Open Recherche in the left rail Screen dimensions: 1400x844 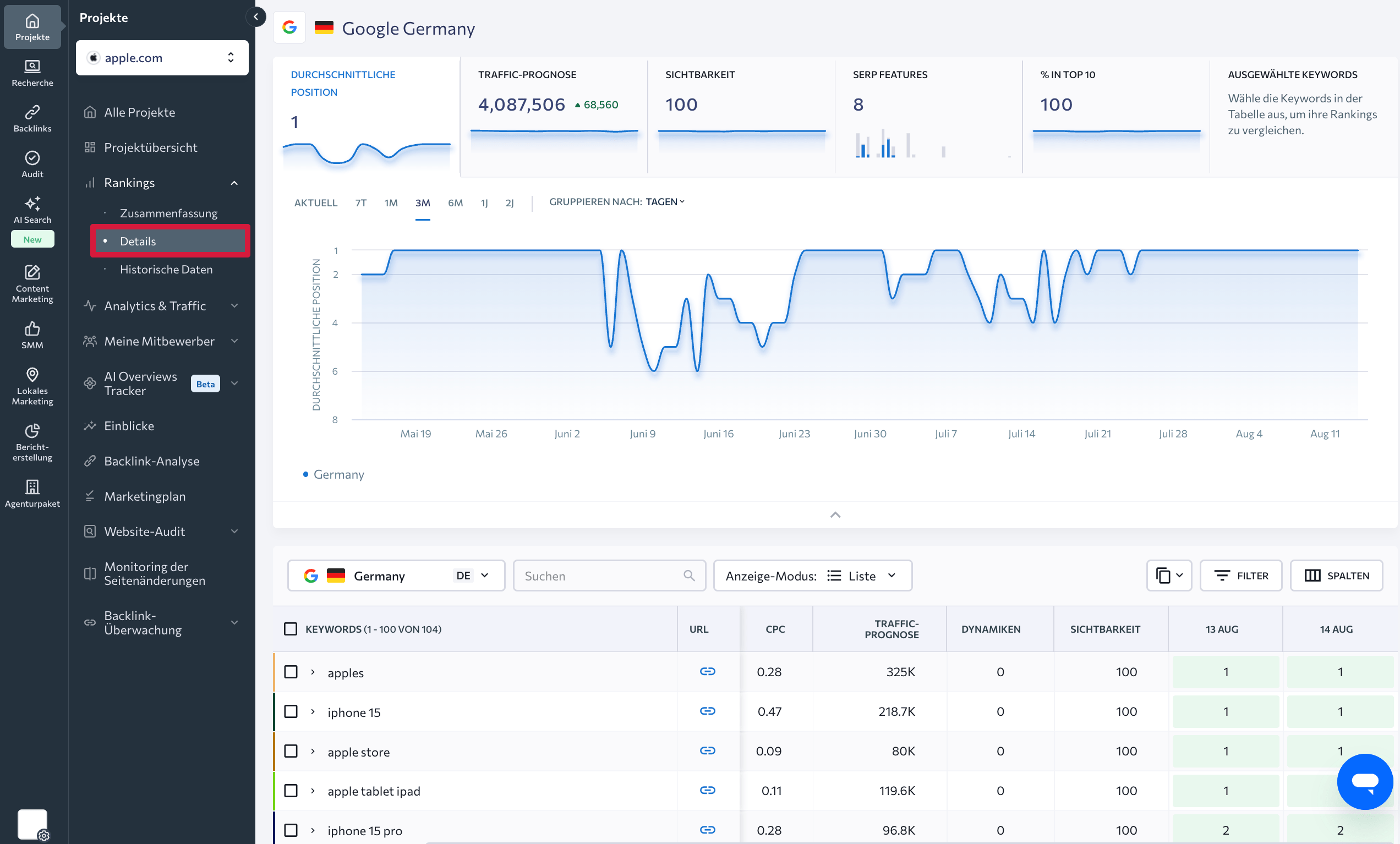coord(32,73)
